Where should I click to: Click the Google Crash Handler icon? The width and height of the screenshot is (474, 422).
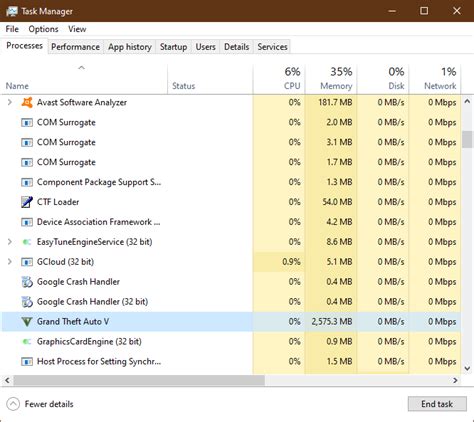point(27,282)
